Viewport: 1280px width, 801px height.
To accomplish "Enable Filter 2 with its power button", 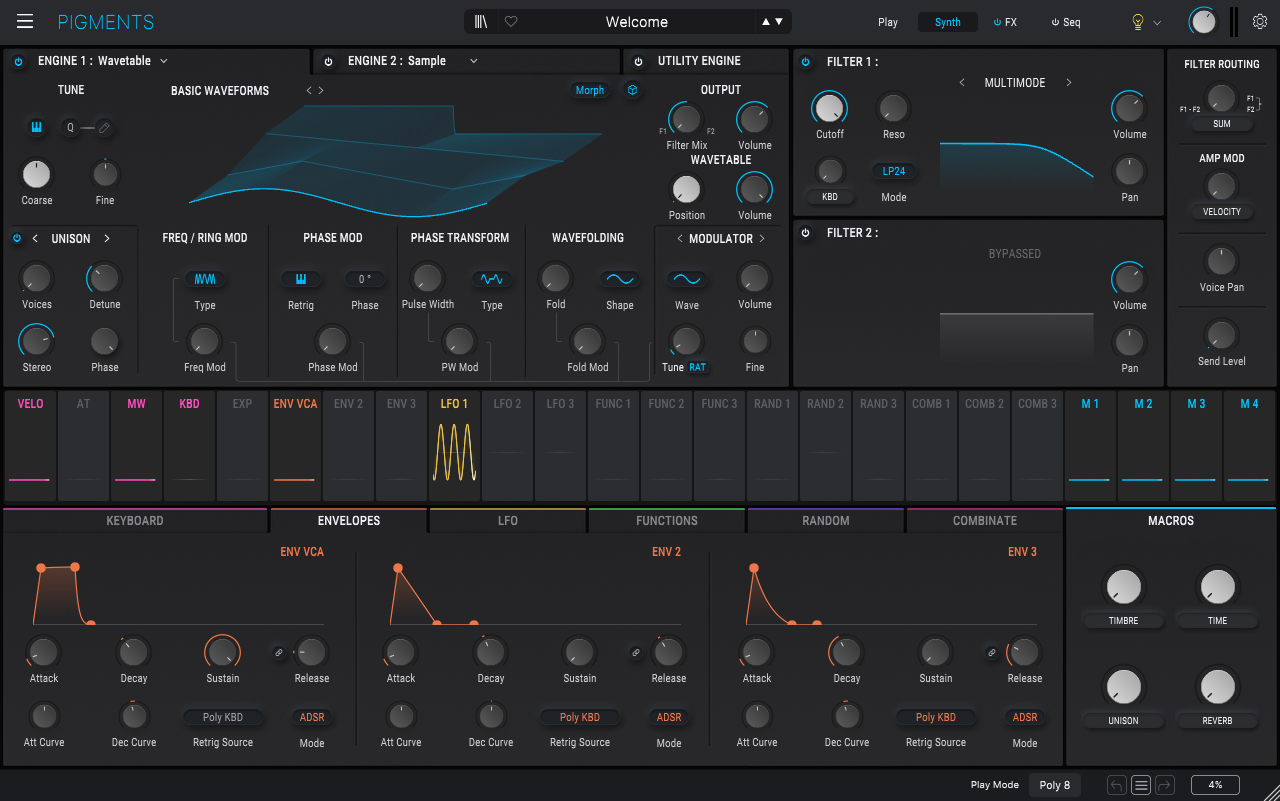I will point(806,233).
